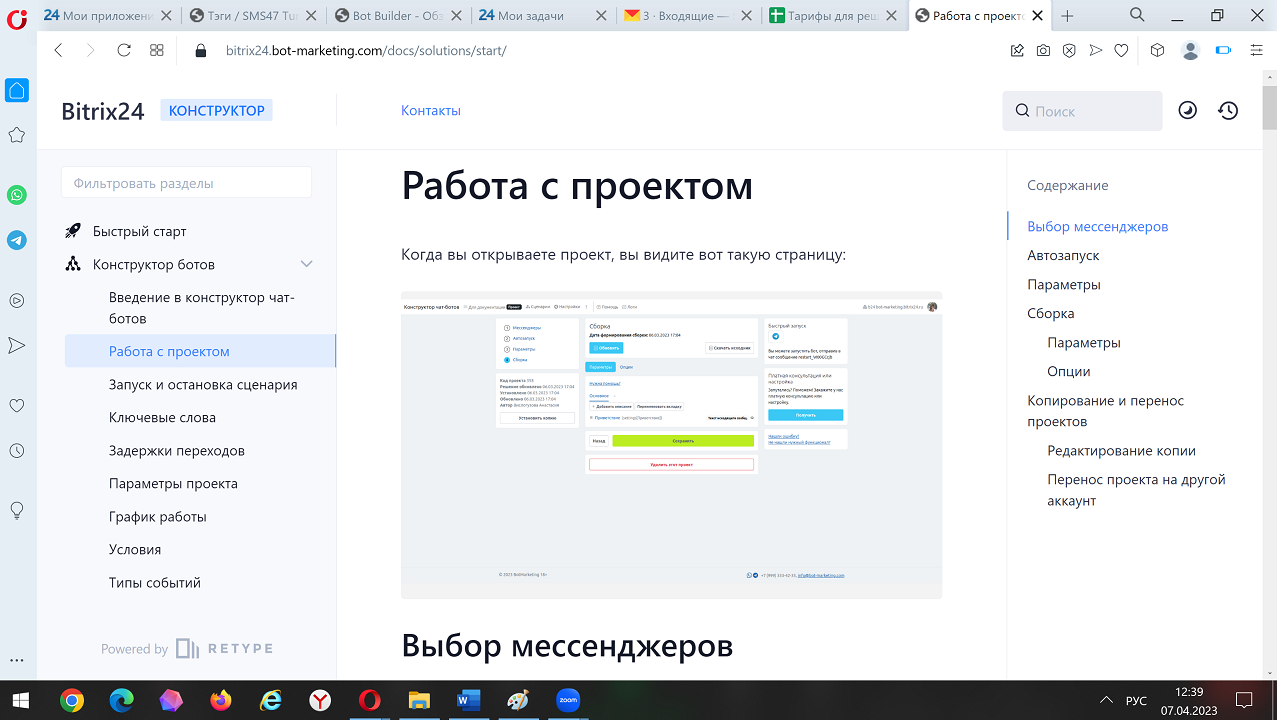Click the snapshot camera icon in the address bar
This screenshot has height=720, width=1277.
1043,51
